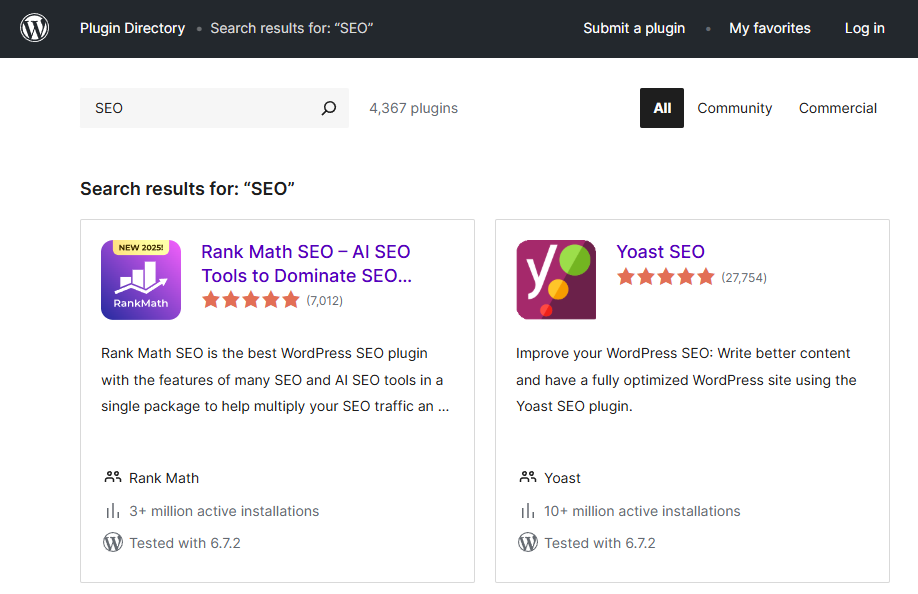918x594 pixels.
Task: Click Yoast SEO five-star rating
Action: point(666,277)
